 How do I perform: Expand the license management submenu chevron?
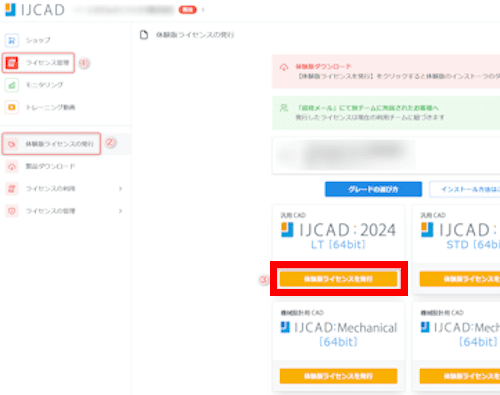point(120,211)
